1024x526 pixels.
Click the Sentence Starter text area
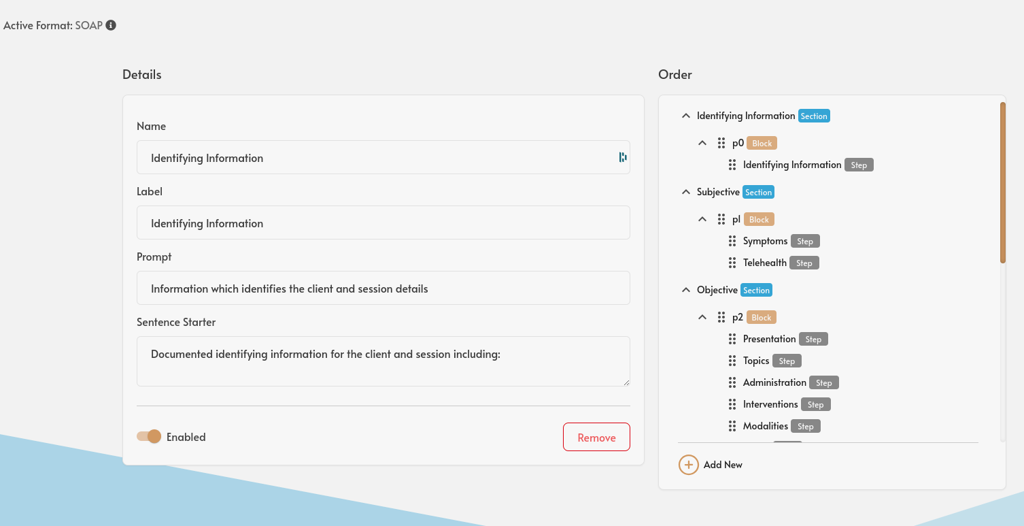tap(383, 361)
